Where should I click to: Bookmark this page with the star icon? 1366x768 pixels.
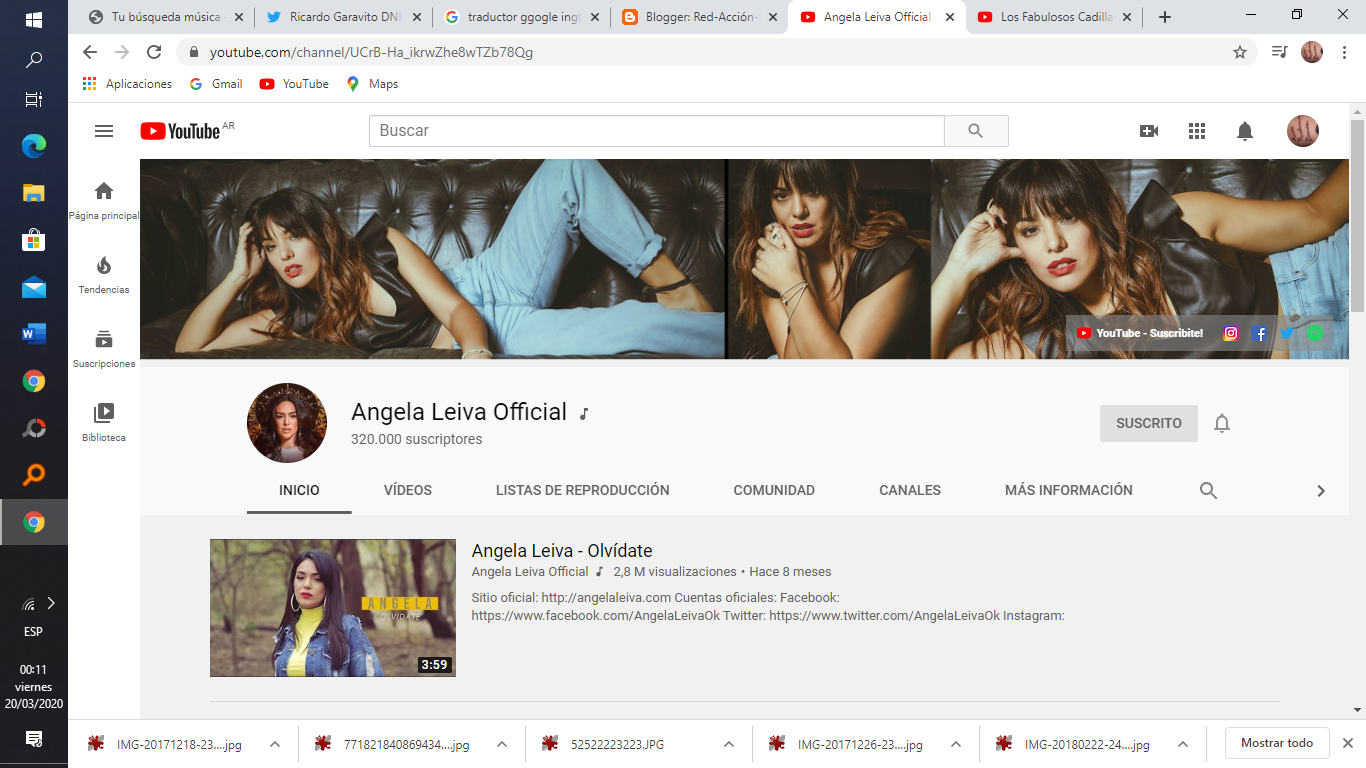click(x=1240, y=52)
